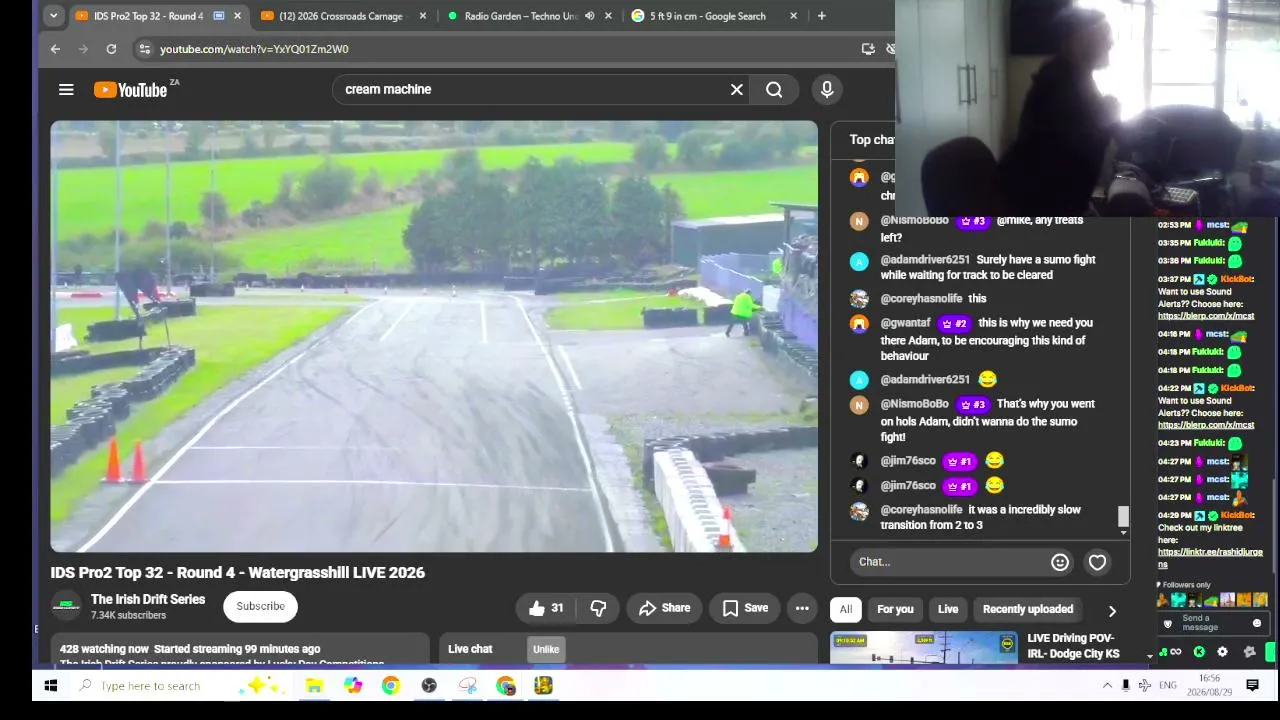Open The Irish Drift Series channel avatar

click(66, 606)
